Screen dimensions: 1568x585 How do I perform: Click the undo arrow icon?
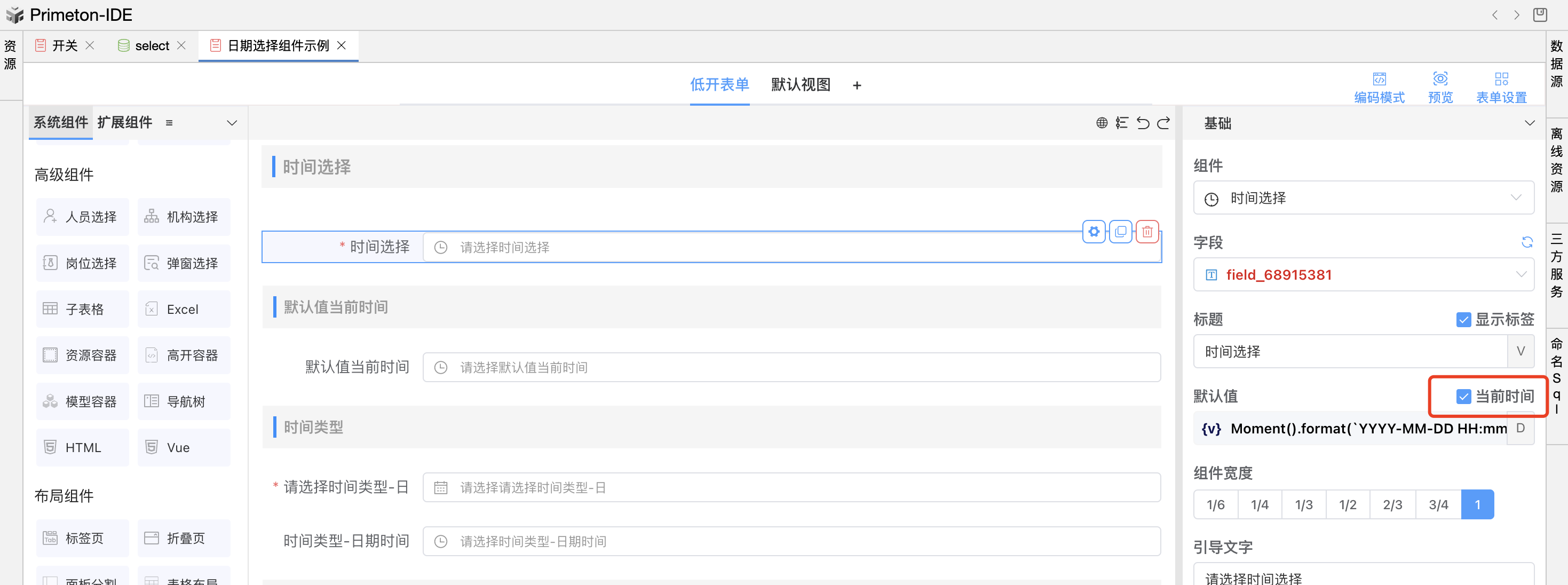click(1143, 123)
